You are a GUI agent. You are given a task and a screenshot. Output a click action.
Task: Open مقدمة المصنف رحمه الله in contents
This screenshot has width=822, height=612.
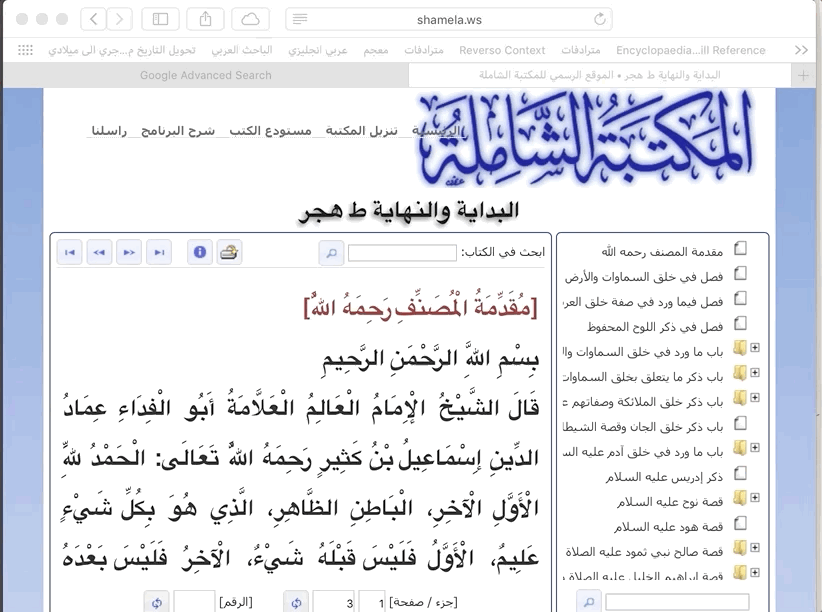[662, 252]
